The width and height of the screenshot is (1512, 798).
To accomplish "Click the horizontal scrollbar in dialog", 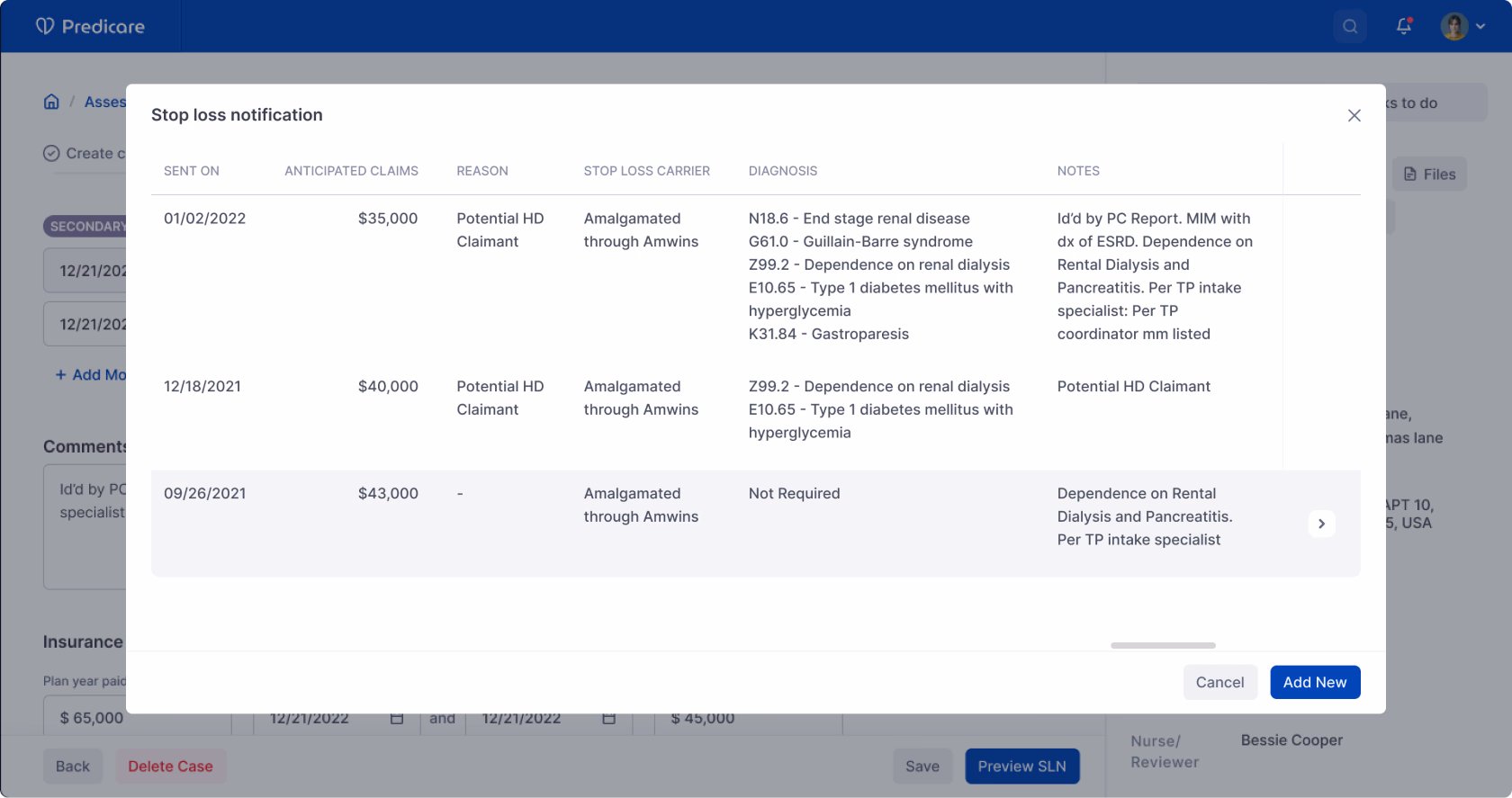I will click(x=1163, y=645).
